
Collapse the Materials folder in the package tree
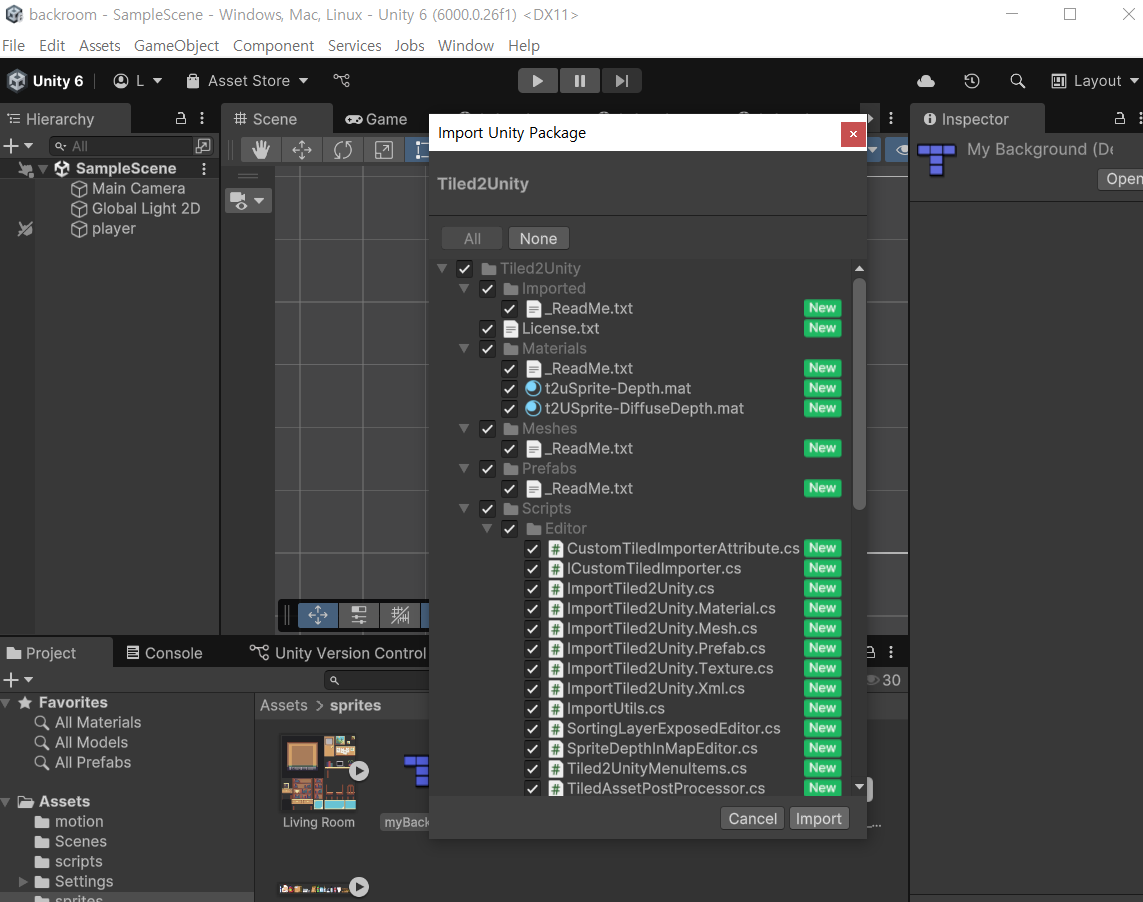pyautogui.click(x=464, y=349)
